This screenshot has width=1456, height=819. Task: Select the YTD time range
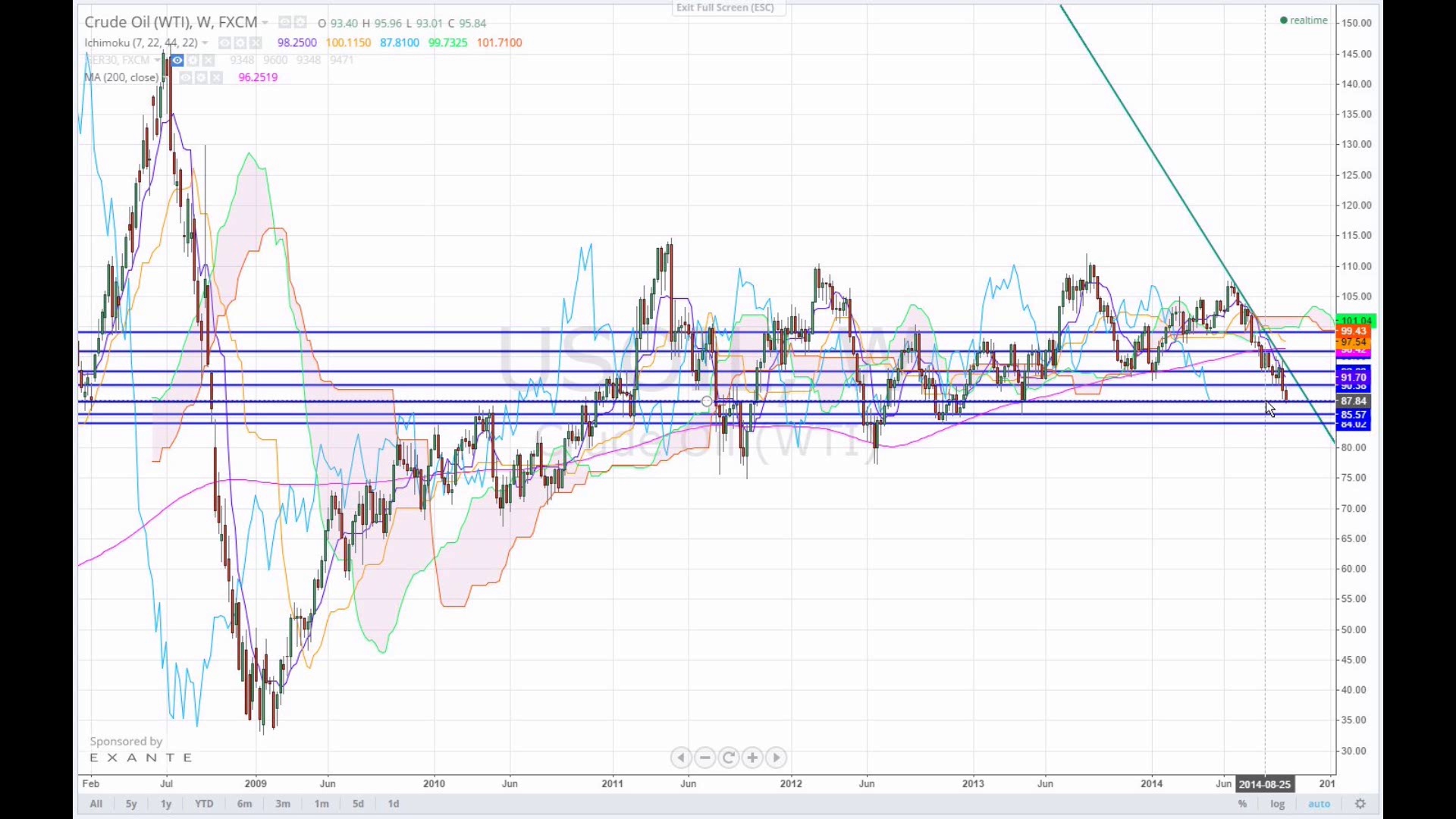coord(204,804)
